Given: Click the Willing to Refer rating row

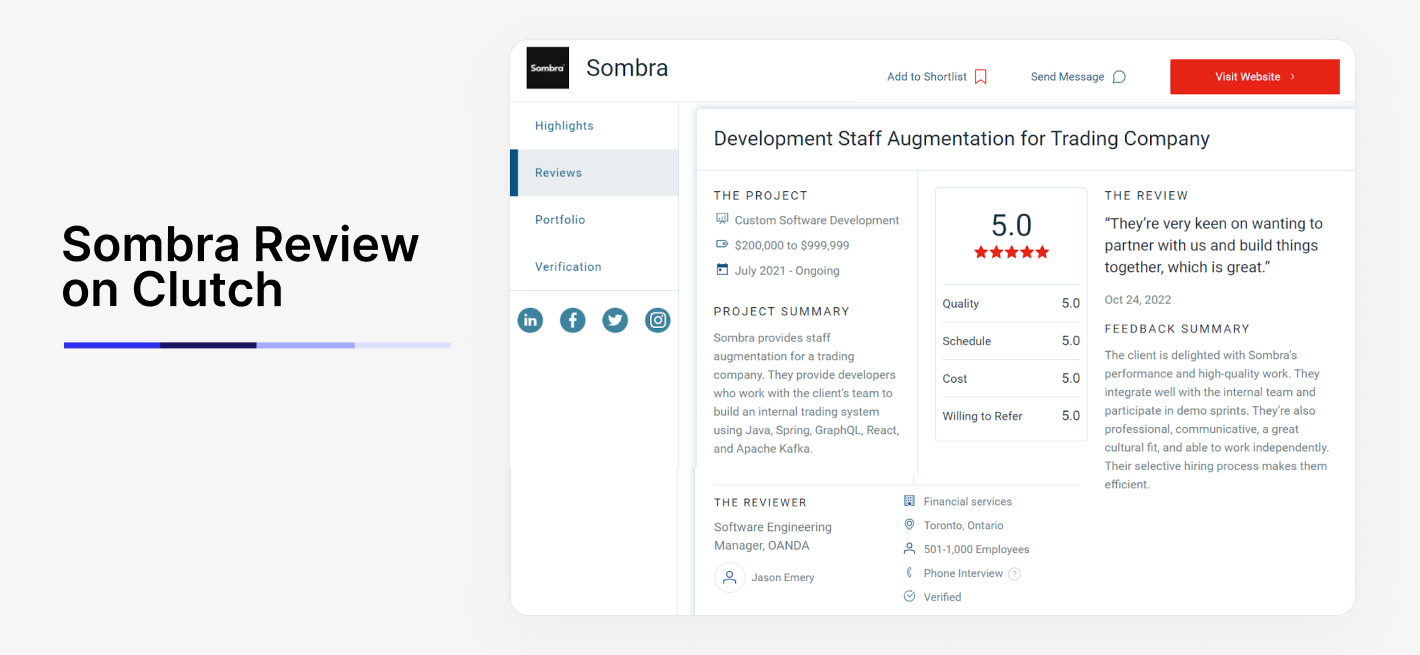Looking at the screenshot, I should click(x=1011, y=416).
